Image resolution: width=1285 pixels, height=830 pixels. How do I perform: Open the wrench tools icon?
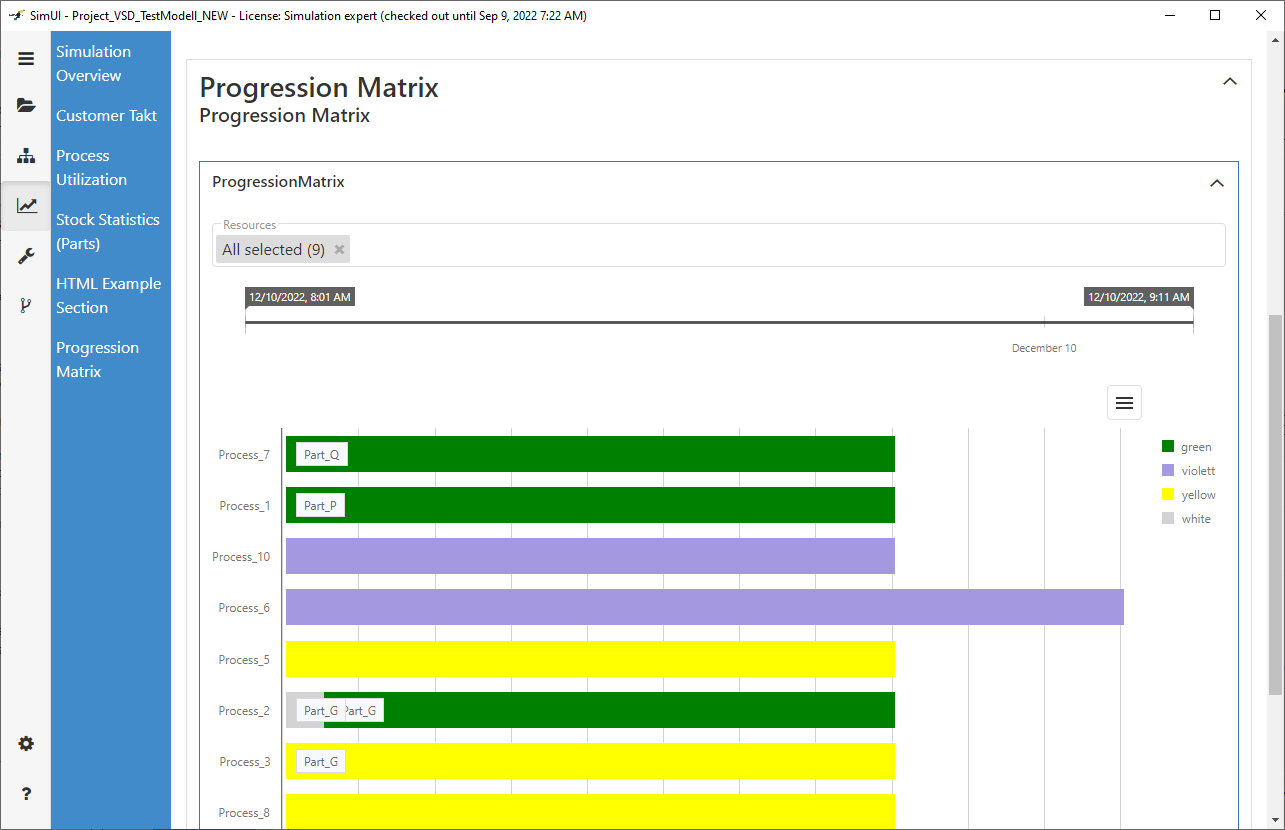[26, 255]
